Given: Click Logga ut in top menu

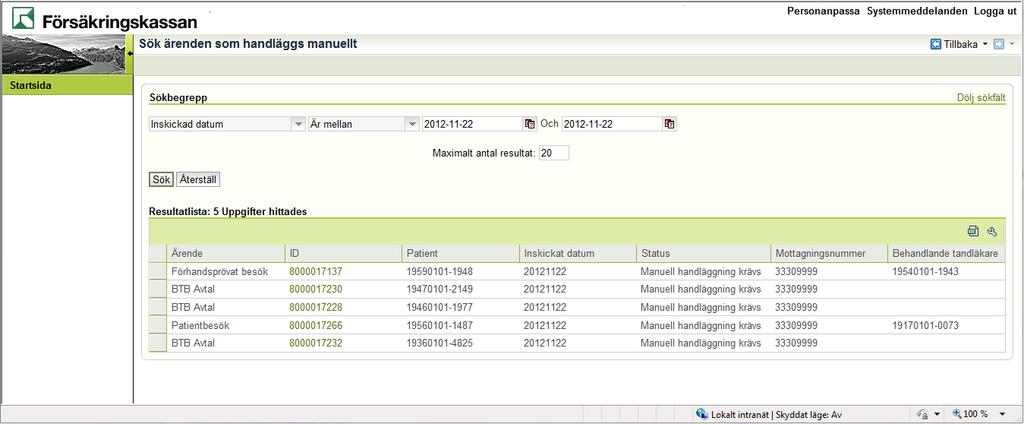Looking at the screenshot, I should (995, 11).
